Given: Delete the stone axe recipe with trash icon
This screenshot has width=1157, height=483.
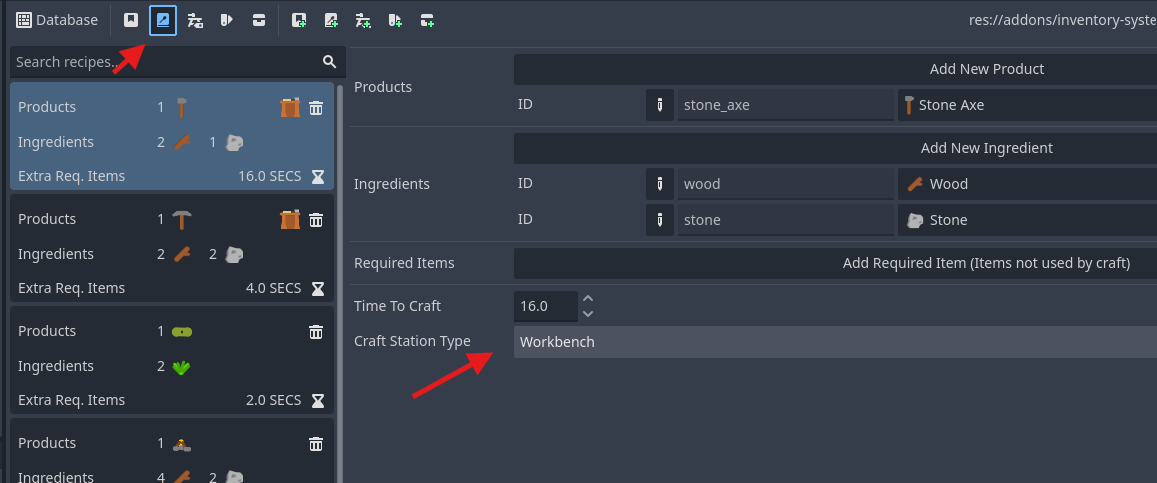Looking at the screenshot, I should click(x=316, y=108).
